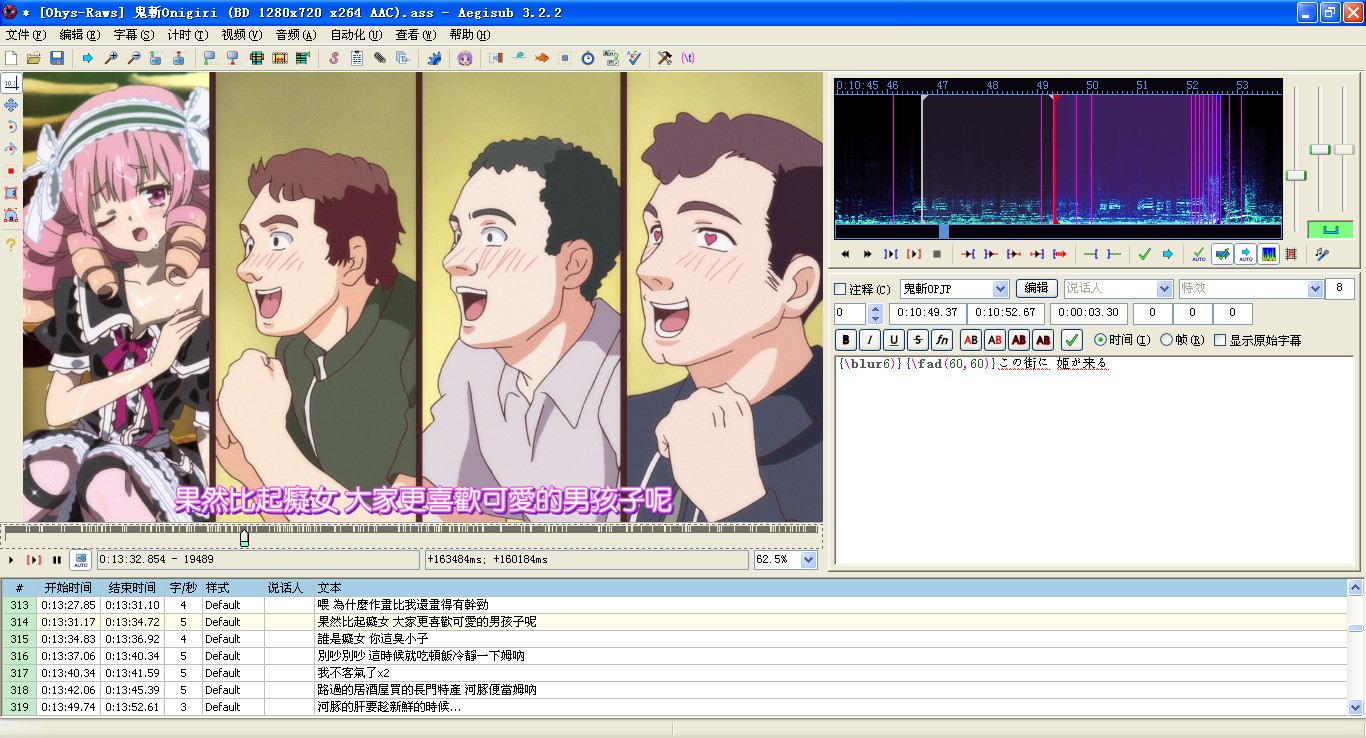Open the 字幕 menu
The width and height of the screenshot is (1366, 738).
(134, 34)
